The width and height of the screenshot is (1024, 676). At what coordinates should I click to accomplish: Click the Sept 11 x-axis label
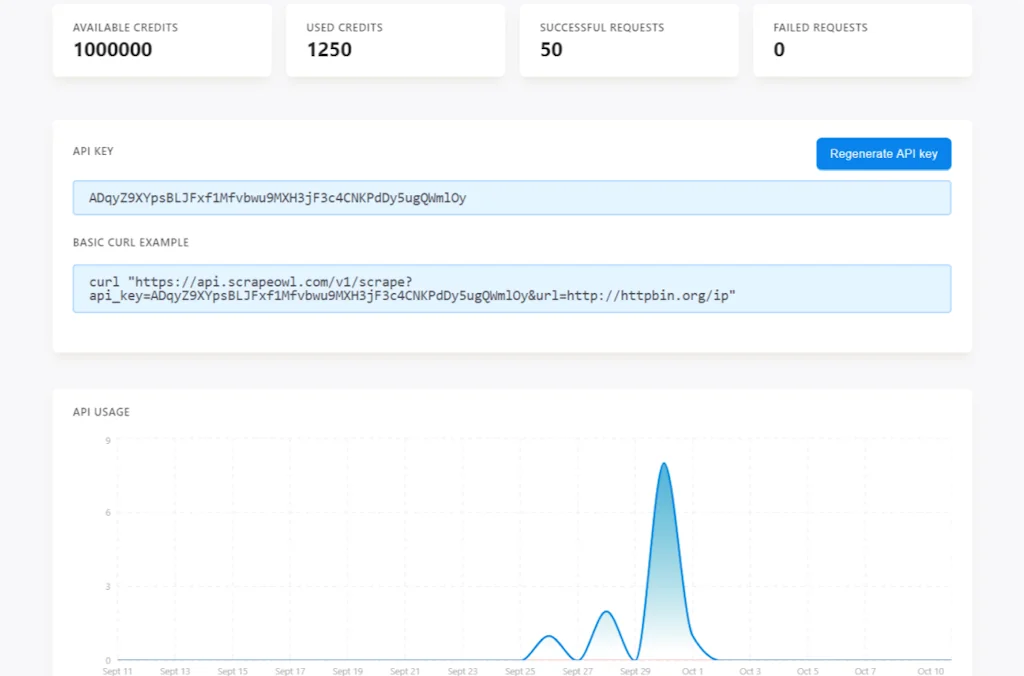click(117, 671)
